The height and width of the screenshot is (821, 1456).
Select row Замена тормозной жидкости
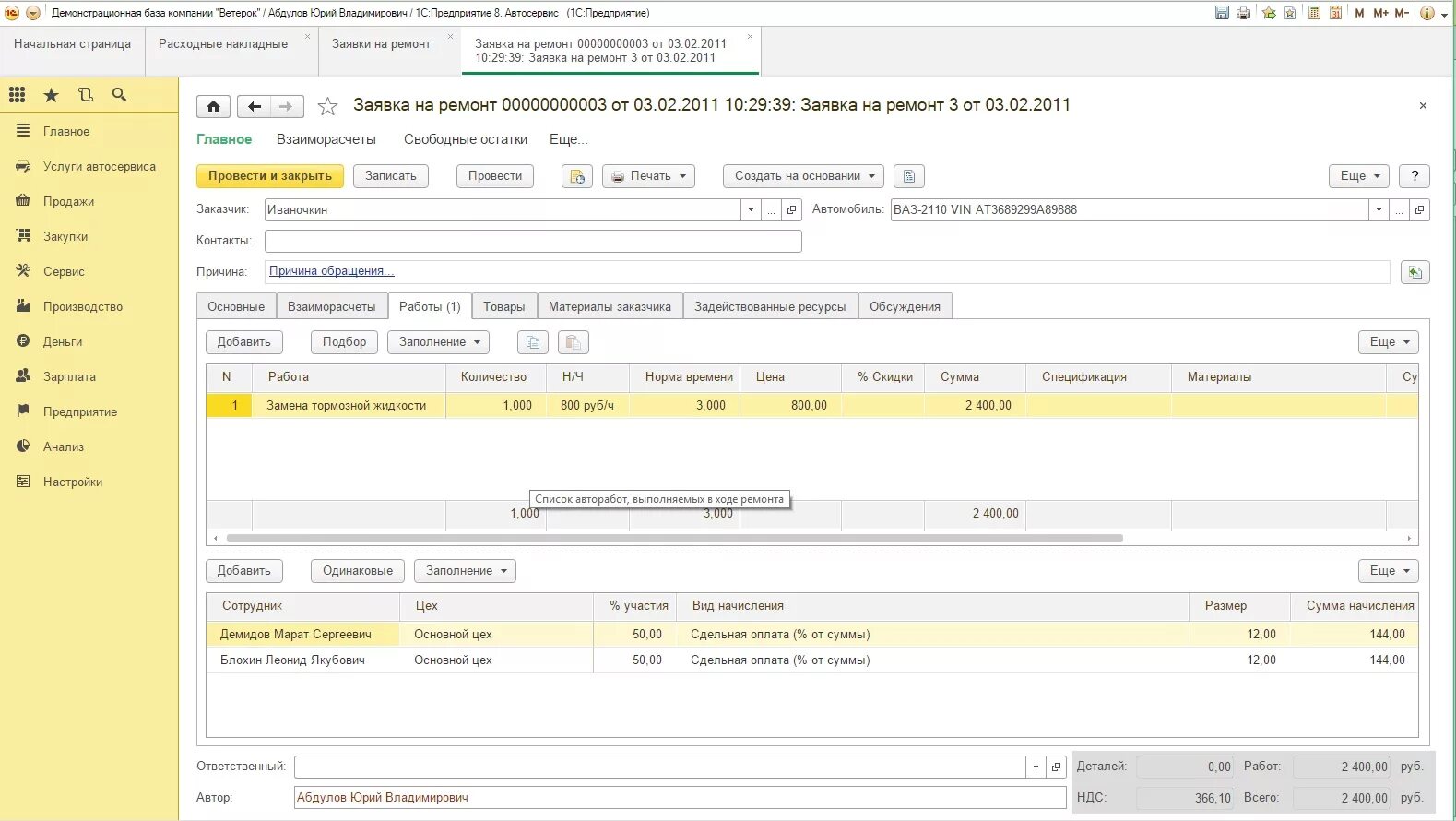(x=811, y=406)
